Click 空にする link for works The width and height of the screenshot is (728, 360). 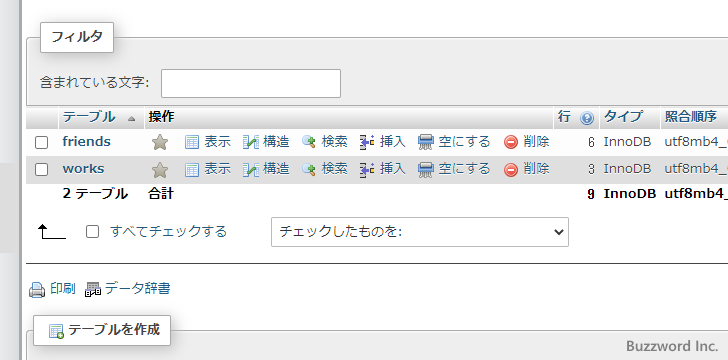[464, 169]
